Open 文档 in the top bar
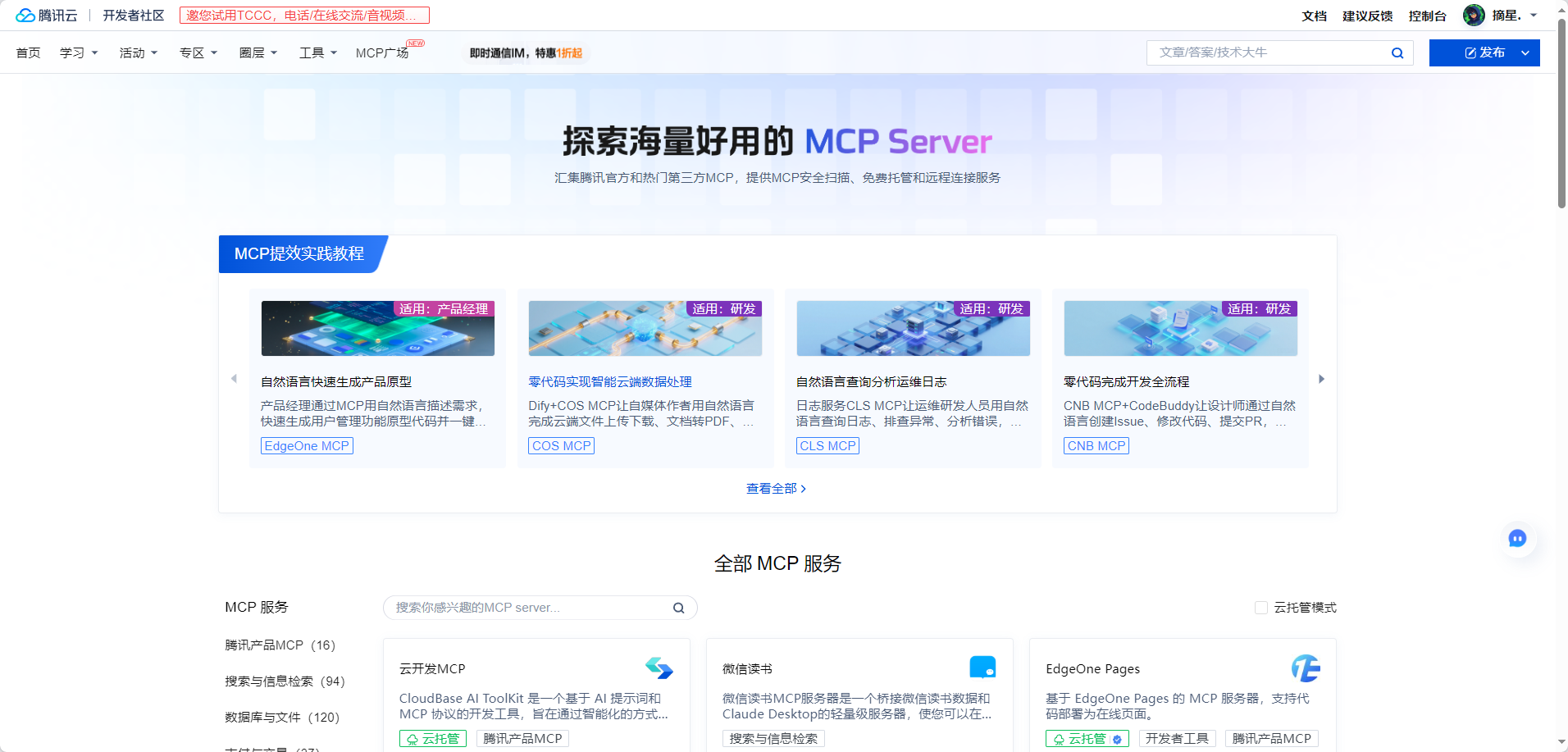 click(x=1315, y=16)
